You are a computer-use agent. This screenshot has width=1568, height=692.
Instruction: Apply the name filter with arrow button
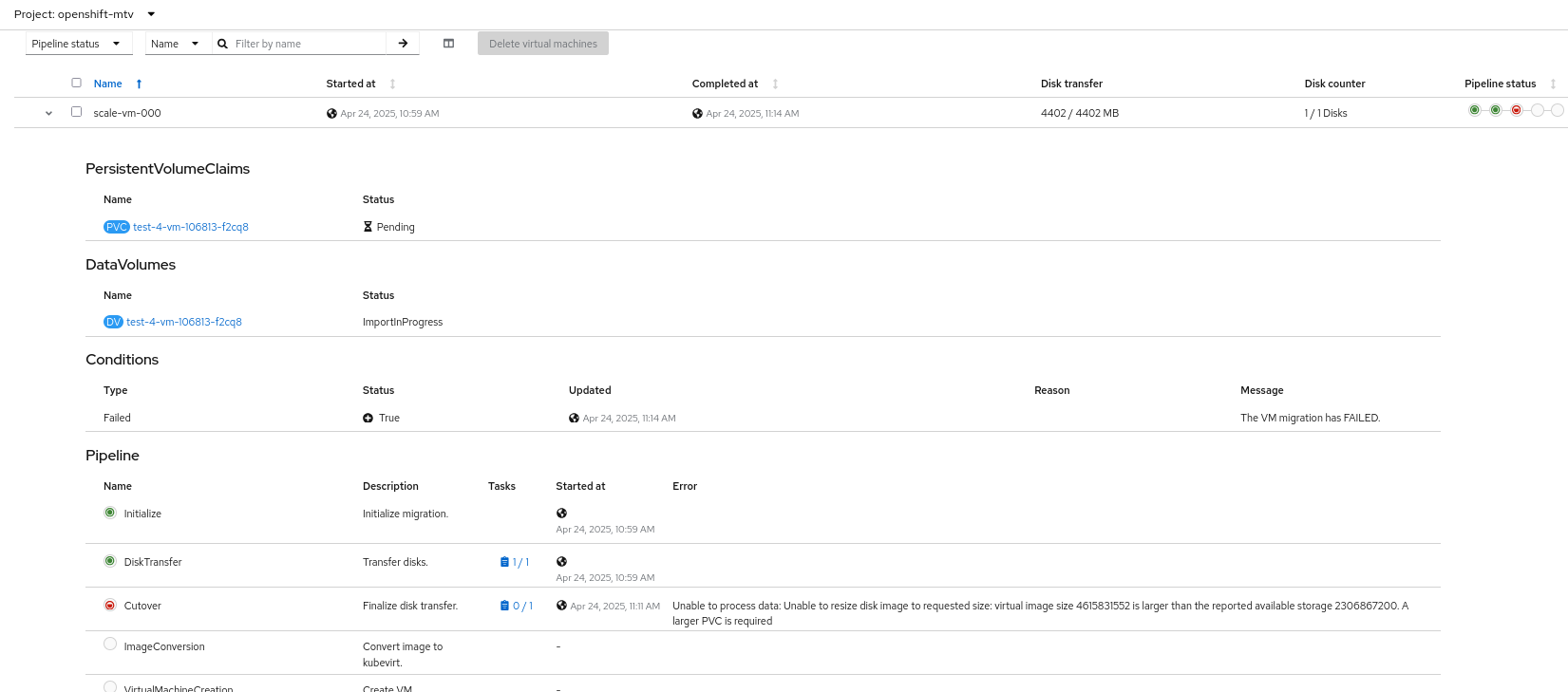click(403, 44)
